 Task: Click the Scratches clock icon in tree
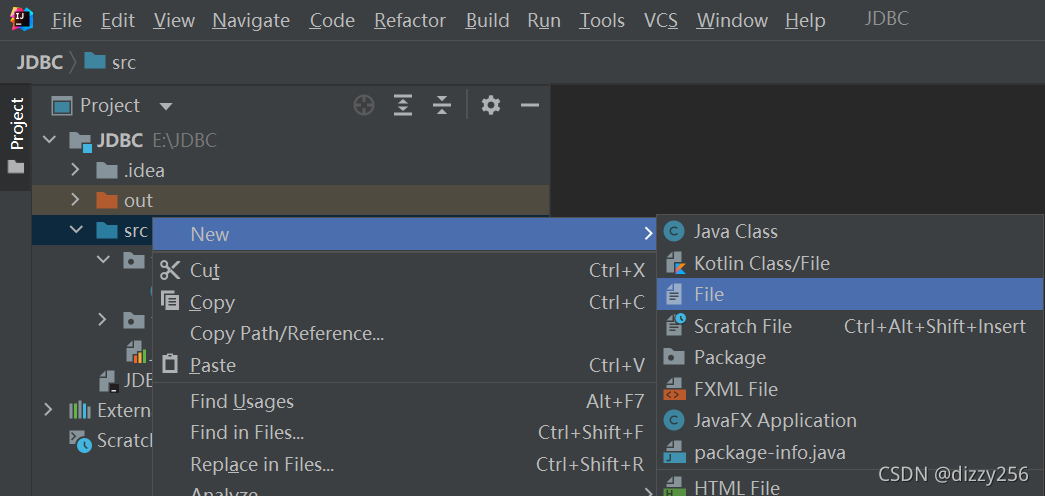click(81, 441)
